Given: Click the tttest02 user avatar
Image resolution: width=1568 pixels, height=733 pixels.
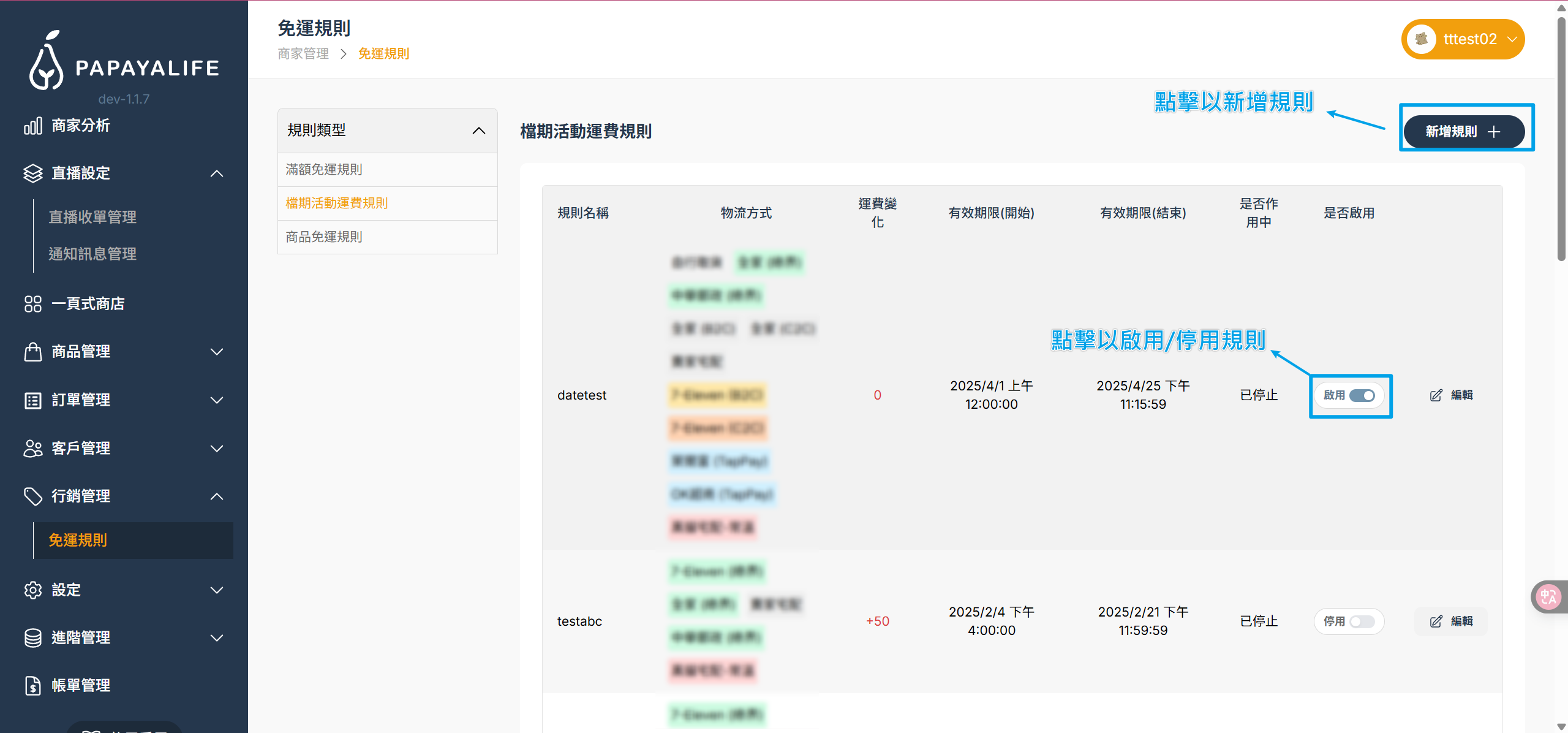Looking at the screenshot, I should pyautogui.click(x=1422, y=39).
